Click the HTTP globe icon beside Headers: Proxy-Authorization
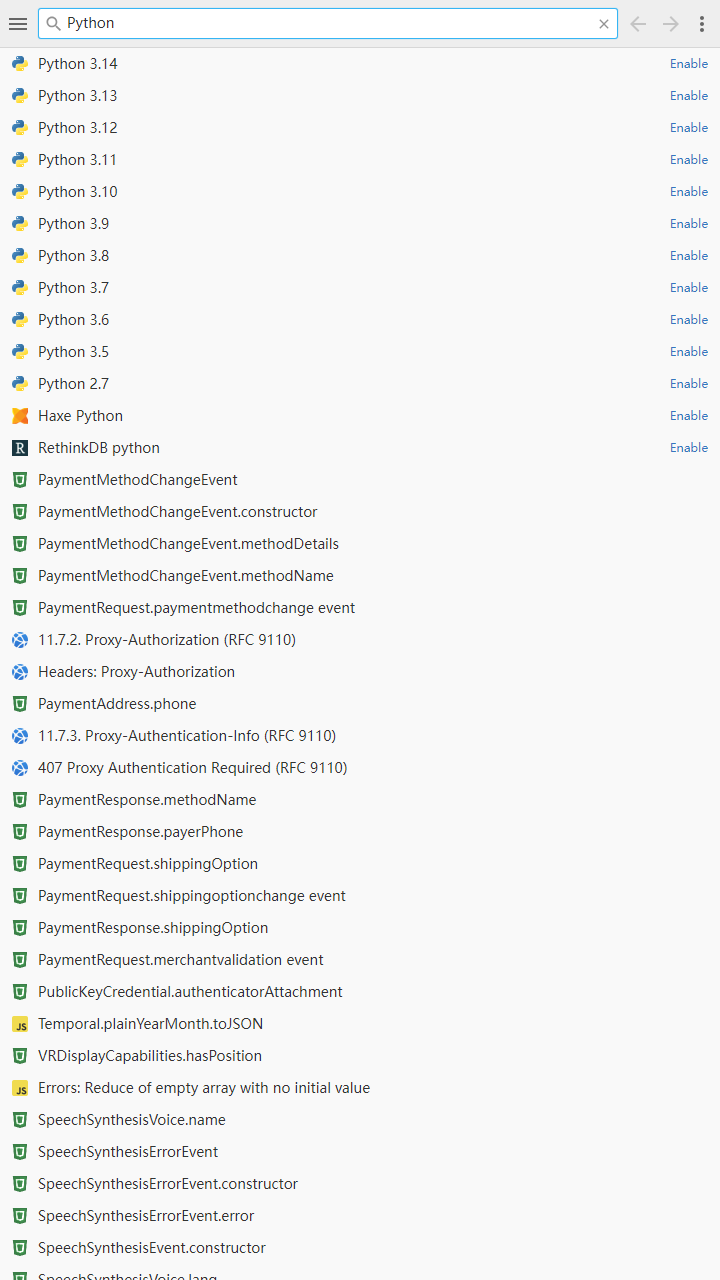Image resolution: width=720 pixels, height=1280 pixels. [20, 672]
